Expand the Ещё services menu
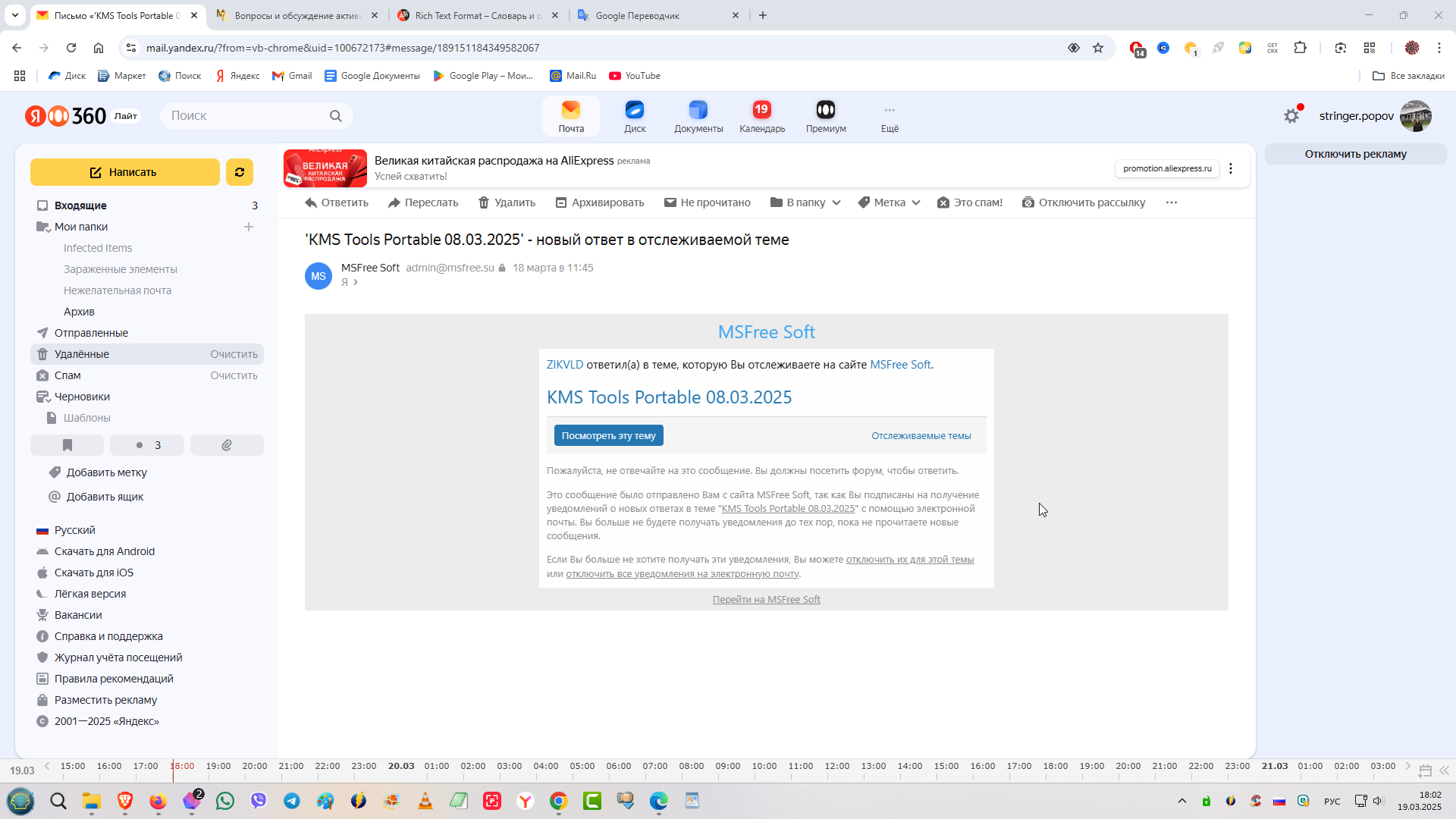The width and height of the screenshot is (1456, 819). pos(890,116)
